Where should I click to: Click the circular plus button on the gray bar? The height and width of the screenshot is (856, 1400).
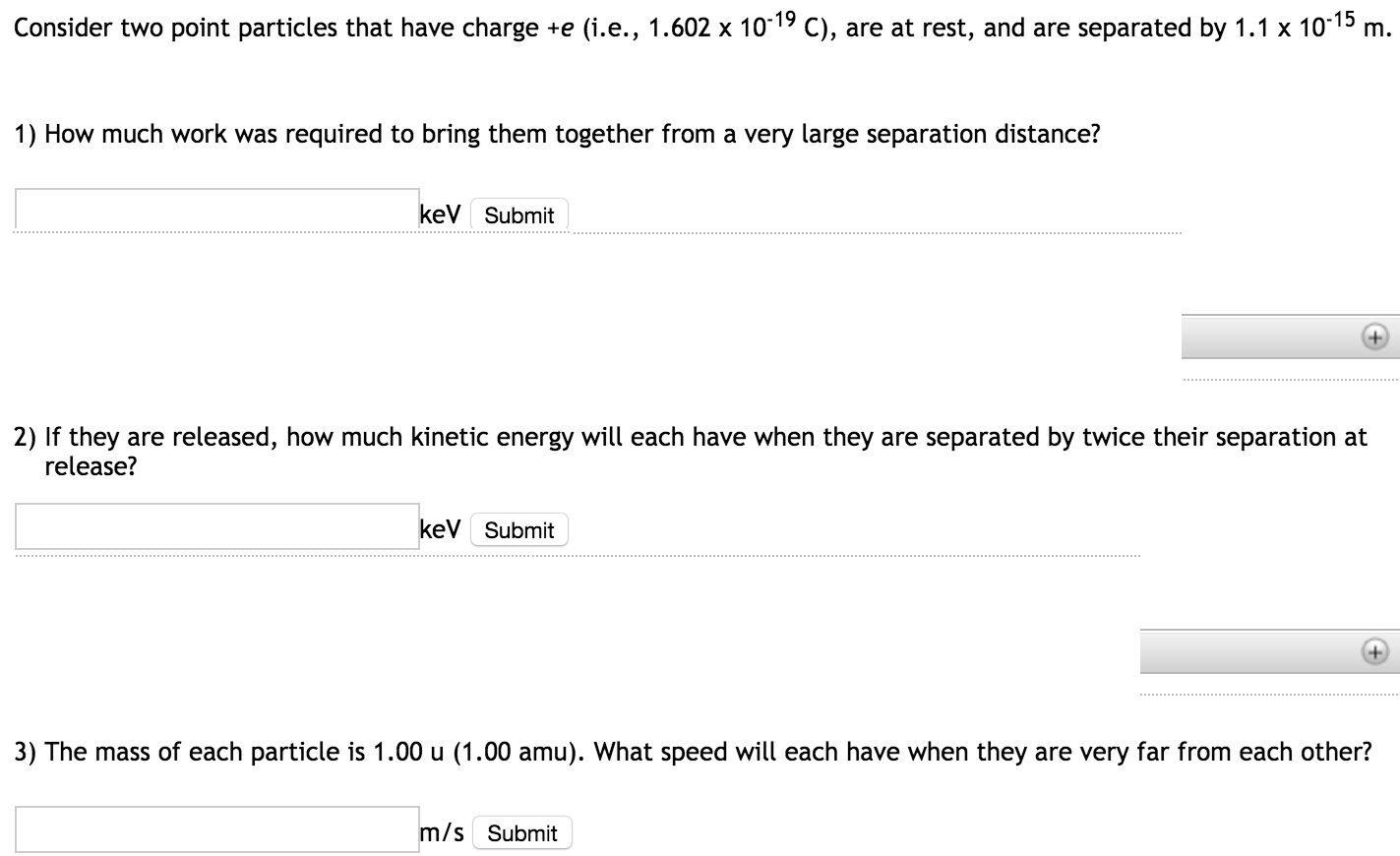tap(1373, 336)
